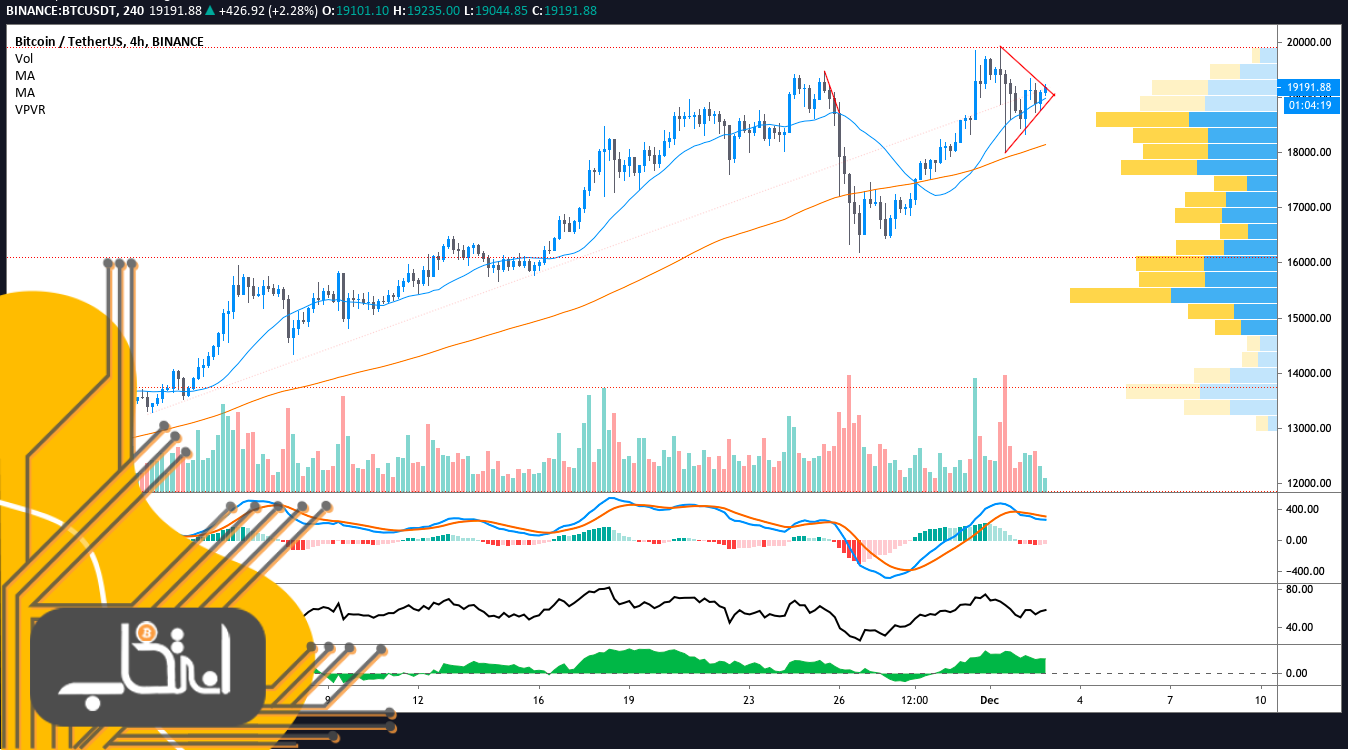Viewport: 1348px width, 751px height.
Task: Click the 80.00 RSI axis label
Action: click(1300, 589)
